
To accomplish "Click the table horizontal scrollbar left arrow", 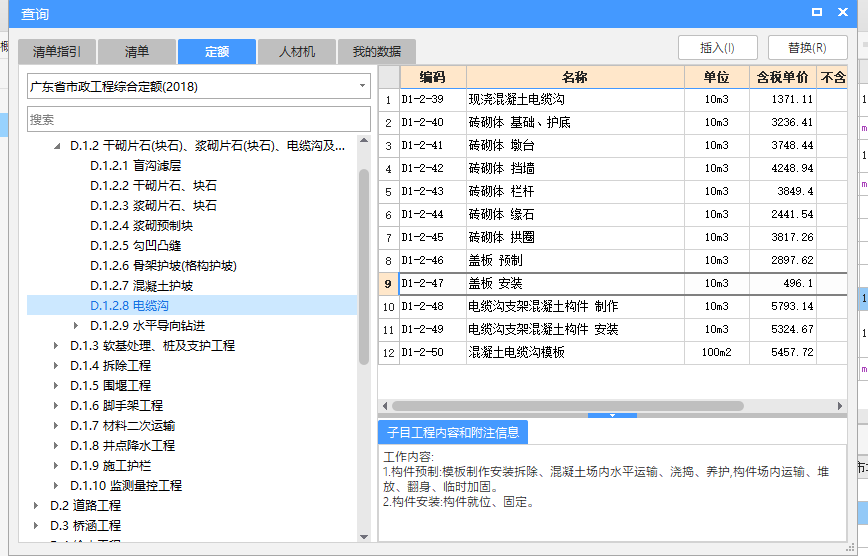I will coord(385,406).
